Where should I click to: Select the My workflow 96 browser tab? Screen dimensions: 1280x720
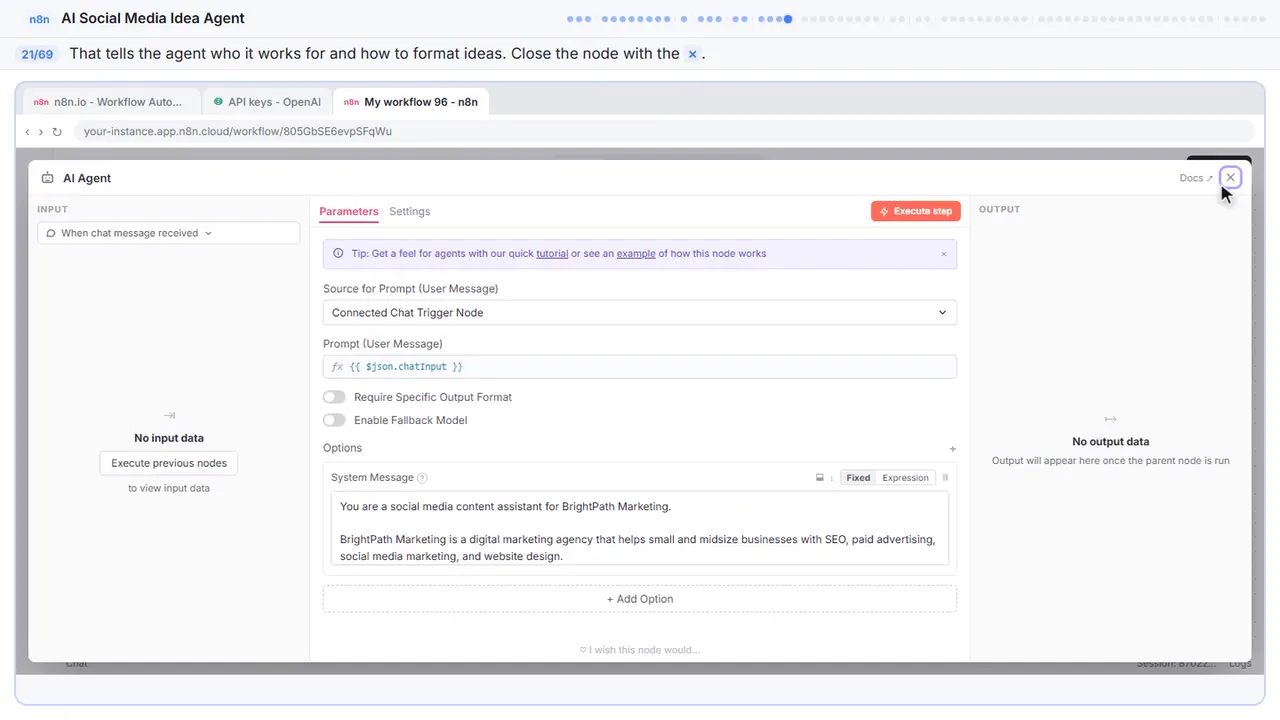tap(411, 102)
